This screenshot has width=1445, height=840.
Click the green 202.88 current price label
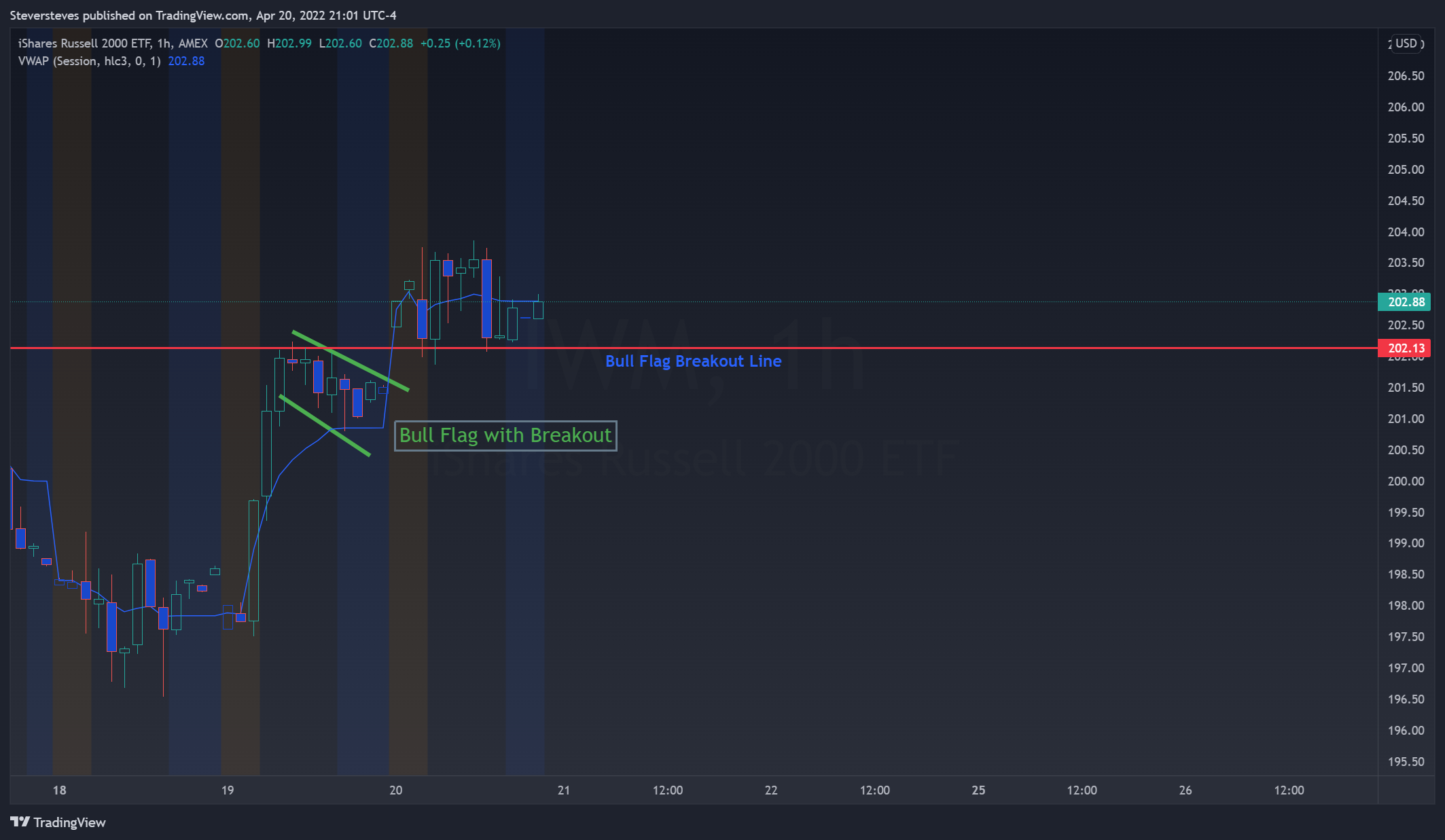coord(1404,302)
